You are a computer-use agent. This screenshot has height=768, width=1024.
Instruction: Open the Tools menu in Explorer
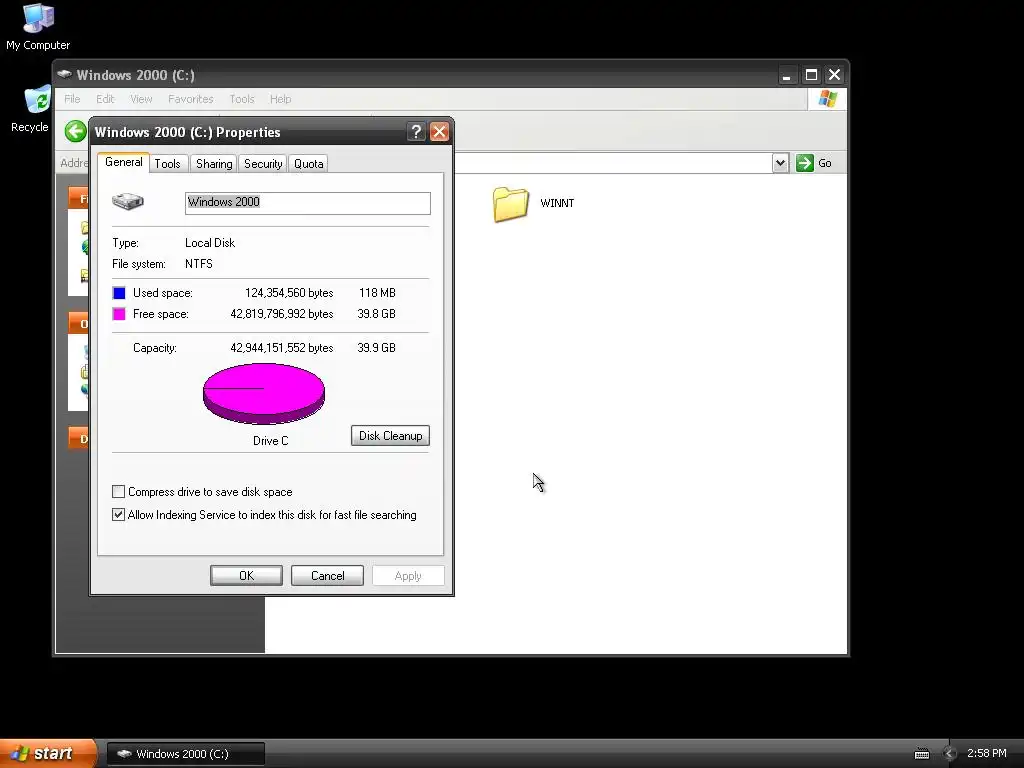(x=242, y=99)
